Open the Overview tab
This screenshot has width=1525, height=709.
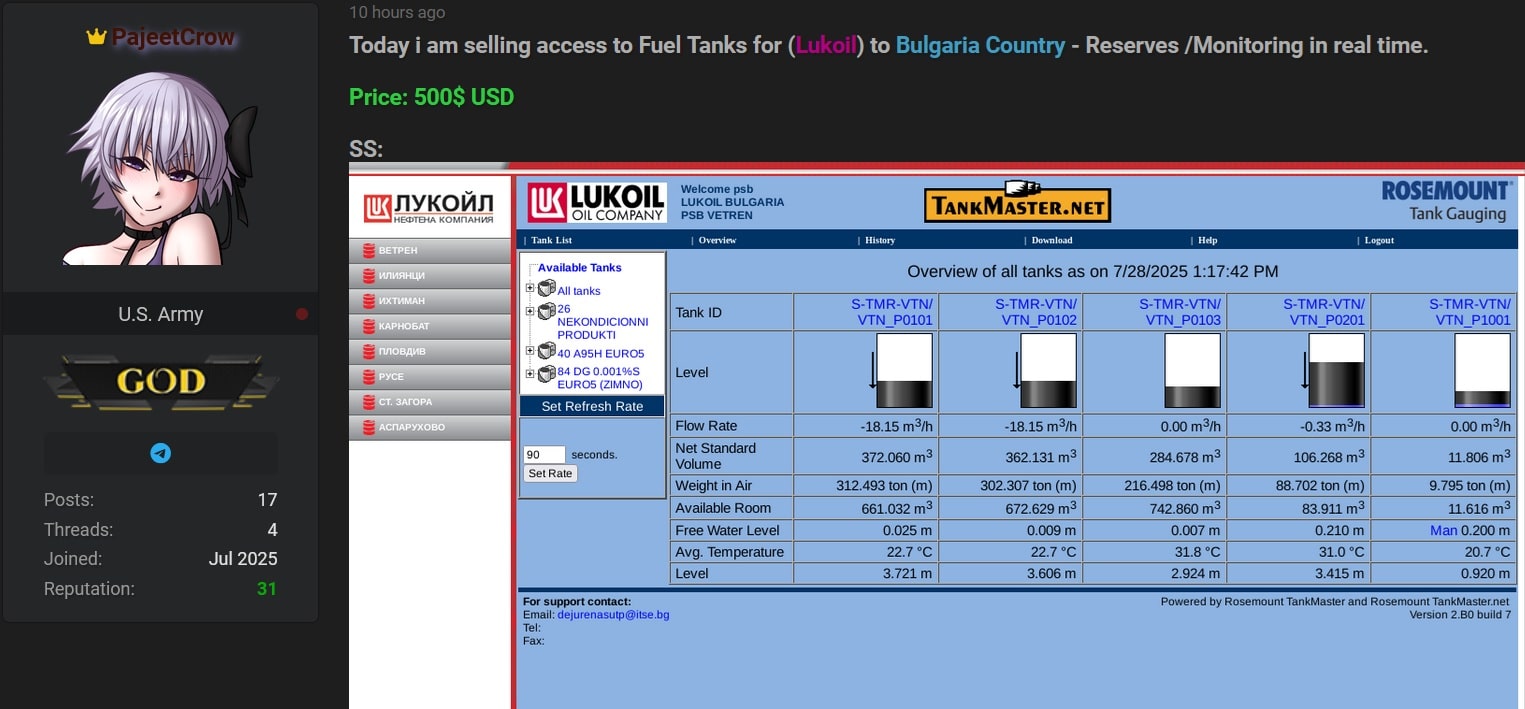(717, 240)
